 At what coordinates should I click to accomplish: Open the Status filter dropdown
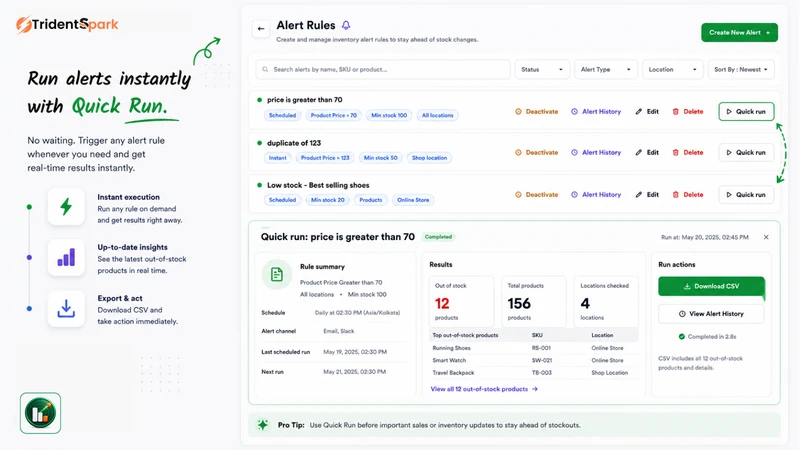click(x=542, y=69)
